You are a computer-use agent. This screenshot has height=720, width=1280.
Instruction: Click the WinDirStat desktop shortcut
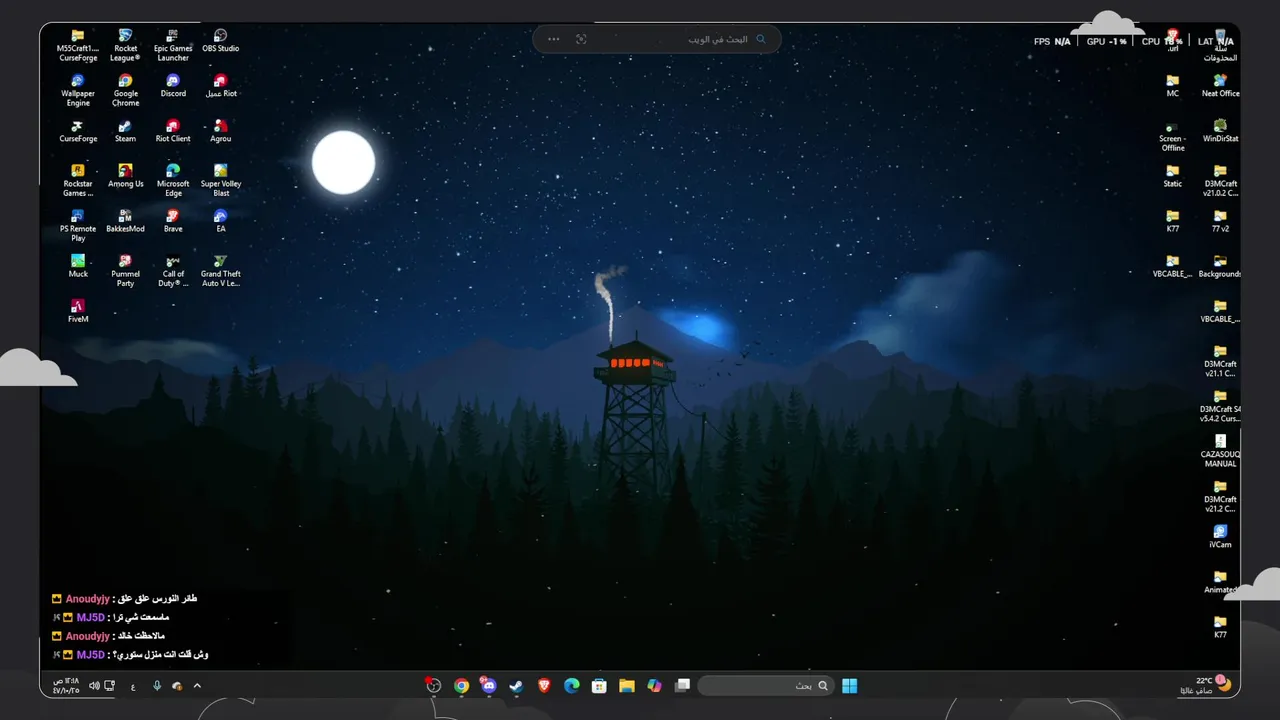pyautogui.click(x=1220, y=131)
